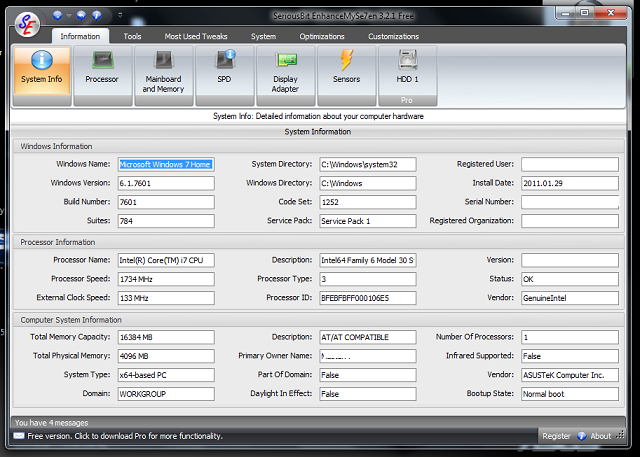The image size is (640, 457).
Task: Click the Register button
Action: [x=556, y=436]
